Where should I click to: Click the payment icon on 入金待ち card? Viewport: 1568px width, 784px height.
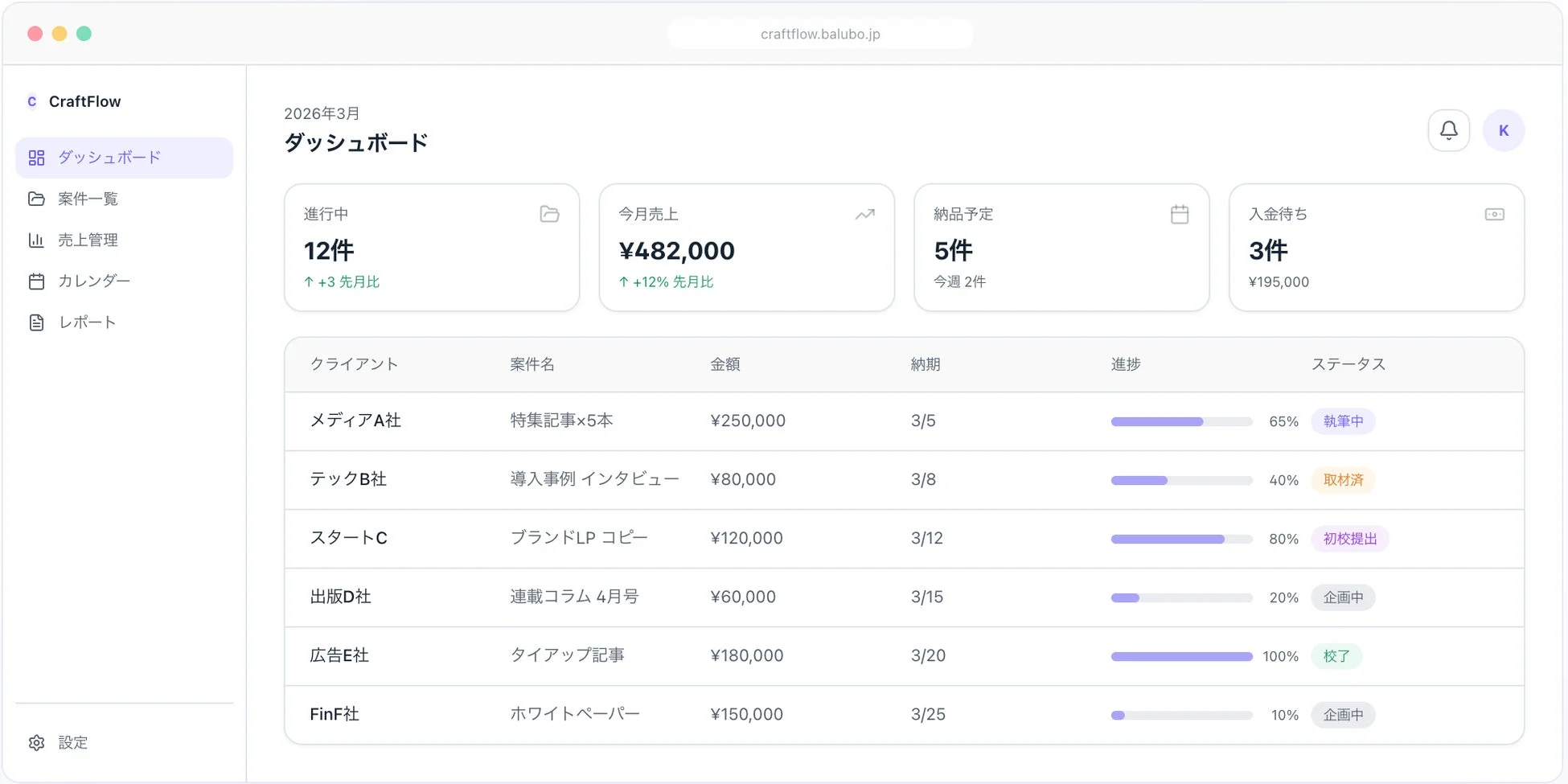point(1494,214)
